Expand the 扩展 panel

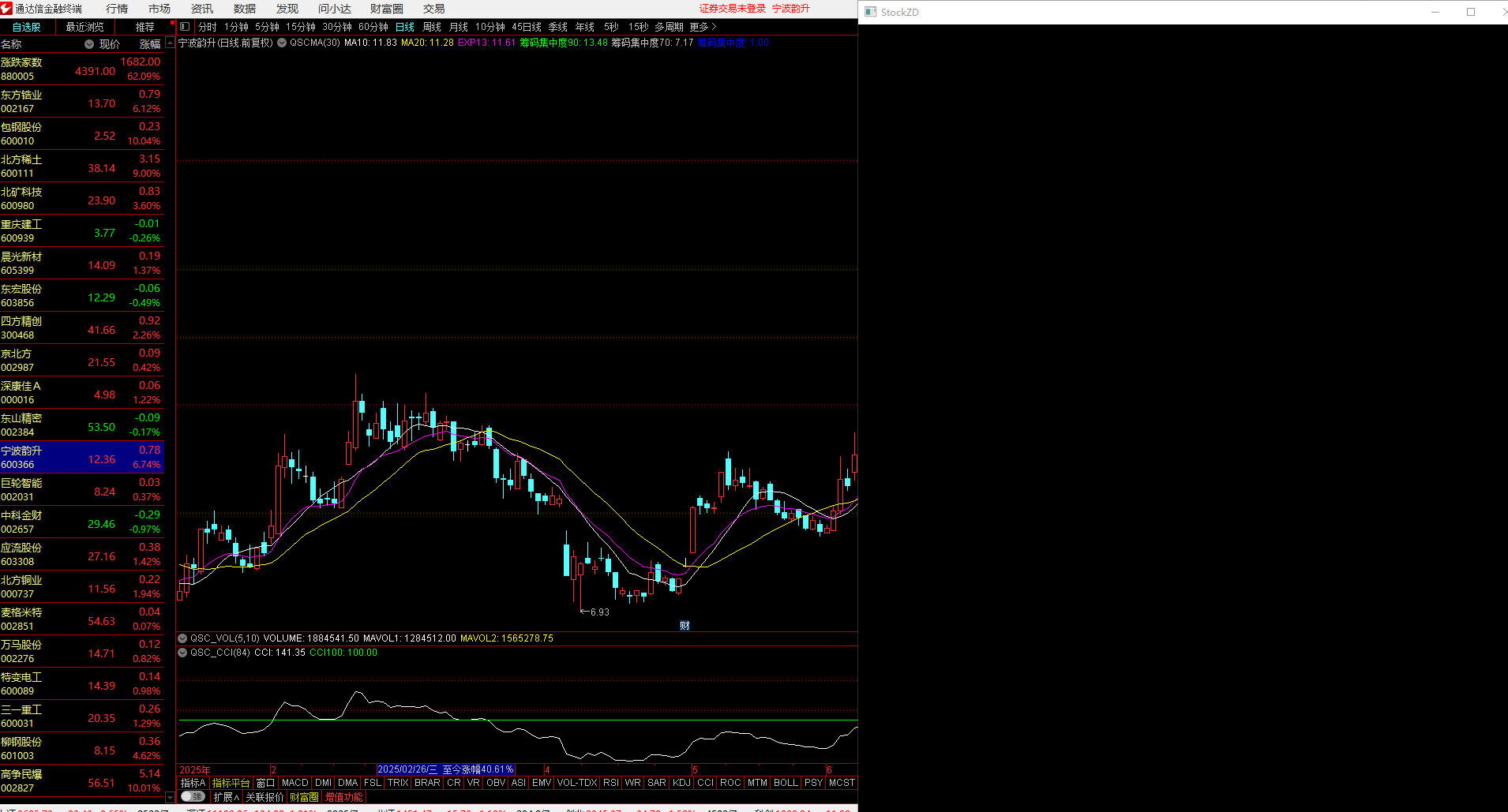pyautogui.click(x=226, y=797)
